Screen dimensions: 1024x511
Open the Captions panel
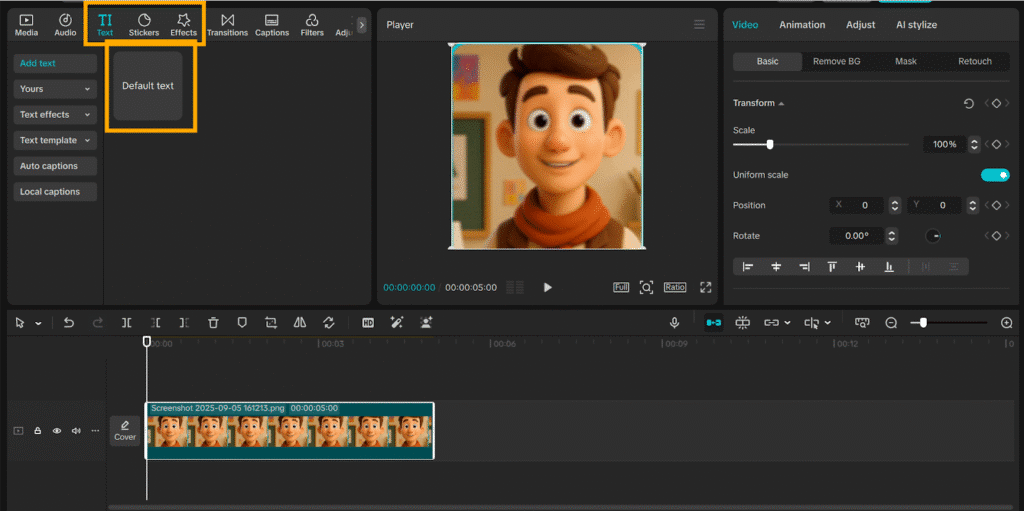(x=272, y=25)
